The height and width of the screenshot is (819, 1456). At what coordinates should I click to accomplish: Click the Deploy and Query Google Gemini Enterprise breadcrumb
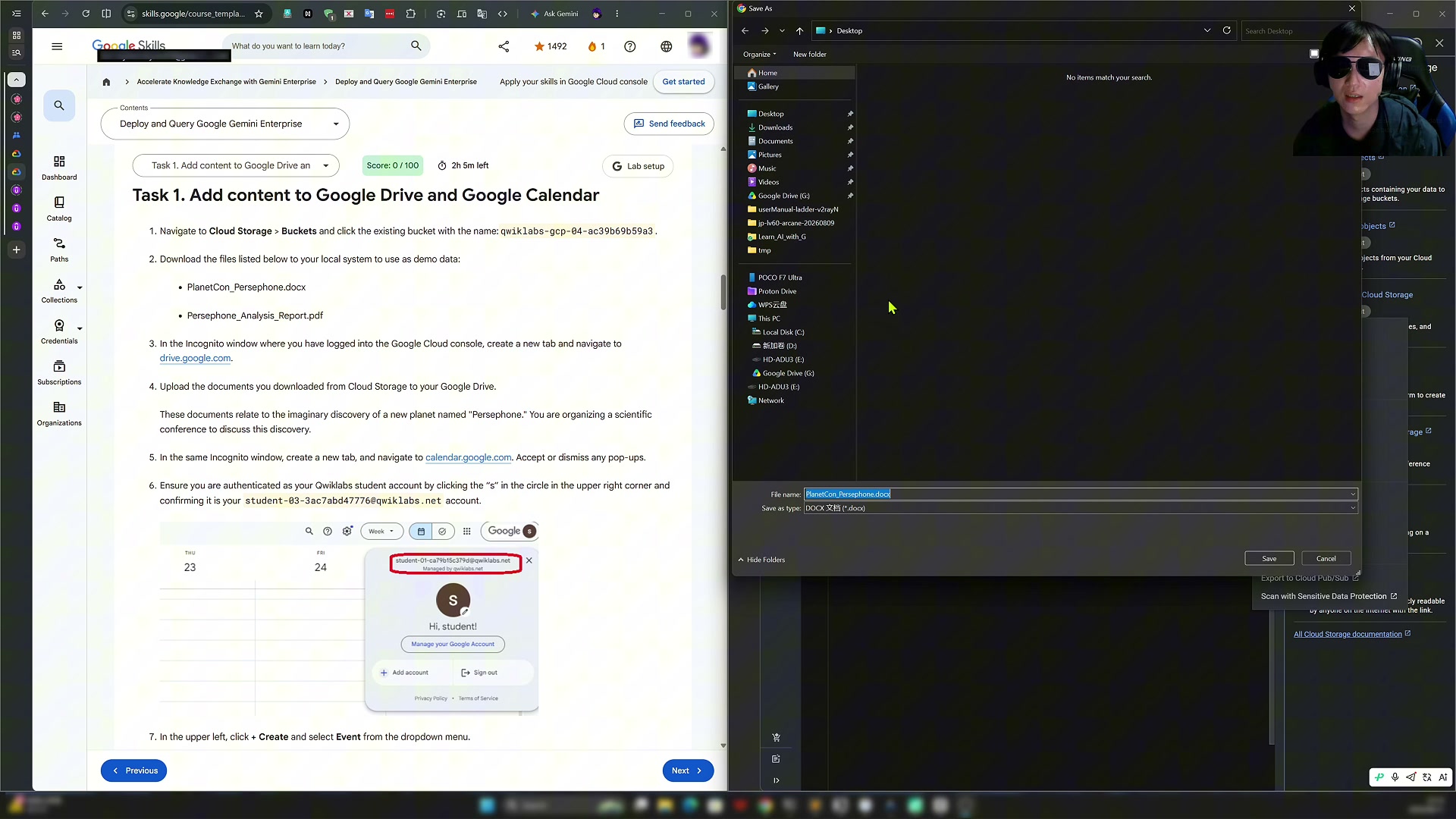(406, 82)
